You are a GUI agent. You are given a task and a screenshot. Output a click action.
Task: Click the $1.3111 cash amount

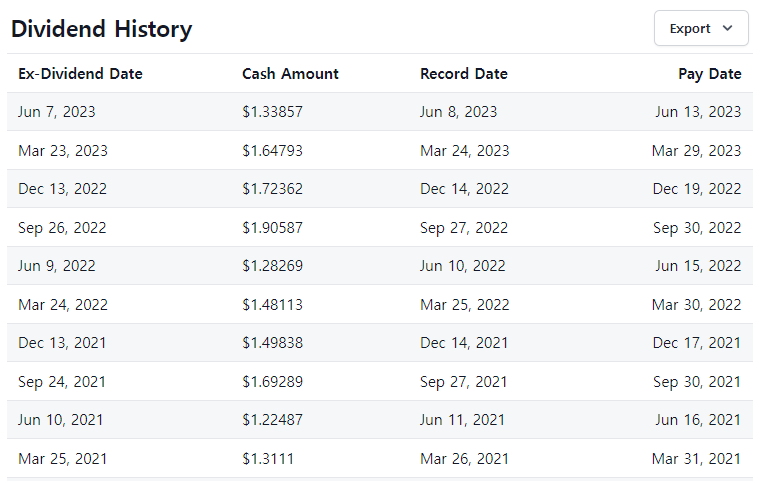coord(267,459)
